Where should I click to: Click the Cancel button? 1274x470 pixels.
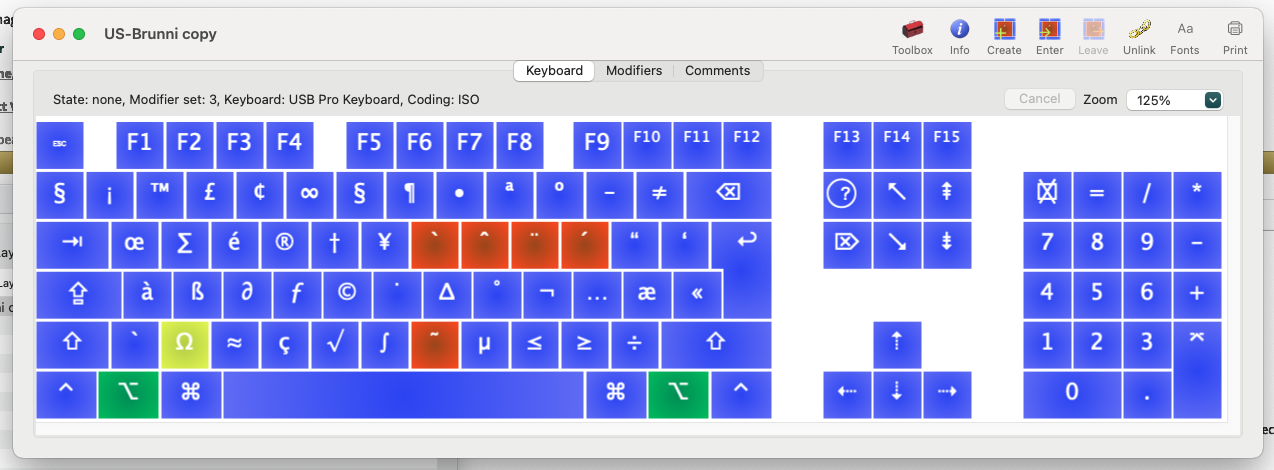click(1040, 99)
